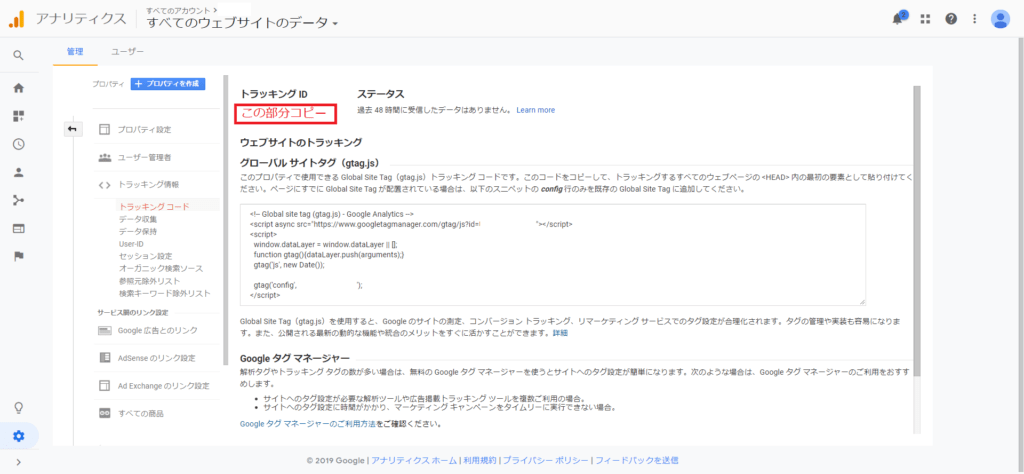Viewport: 1024px width, 474px height.
Task: Open more options vertical dots menu
Action: click(x=975, y=19)
